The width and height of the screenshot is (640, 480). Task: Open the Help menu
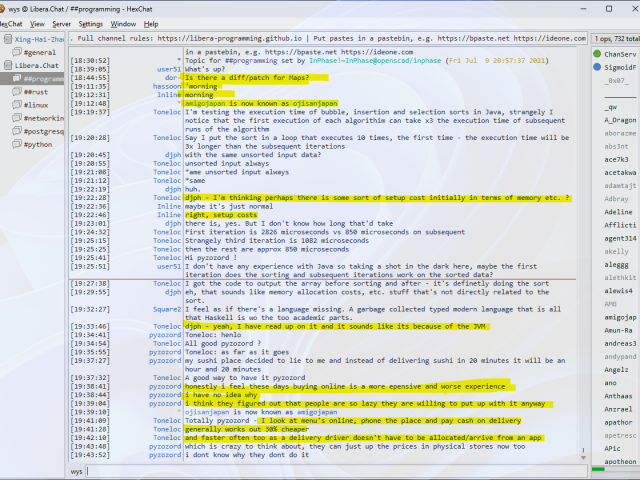point(151,23)
